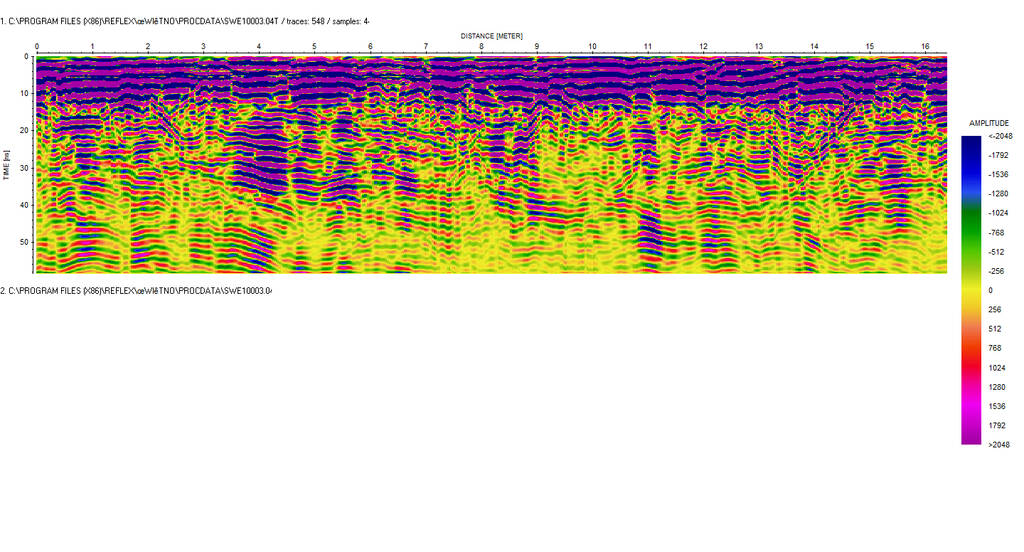Pick the yellow zero-amplitude band in color bar
This screenshot has width=1024, height=552.
click(971, 290)
